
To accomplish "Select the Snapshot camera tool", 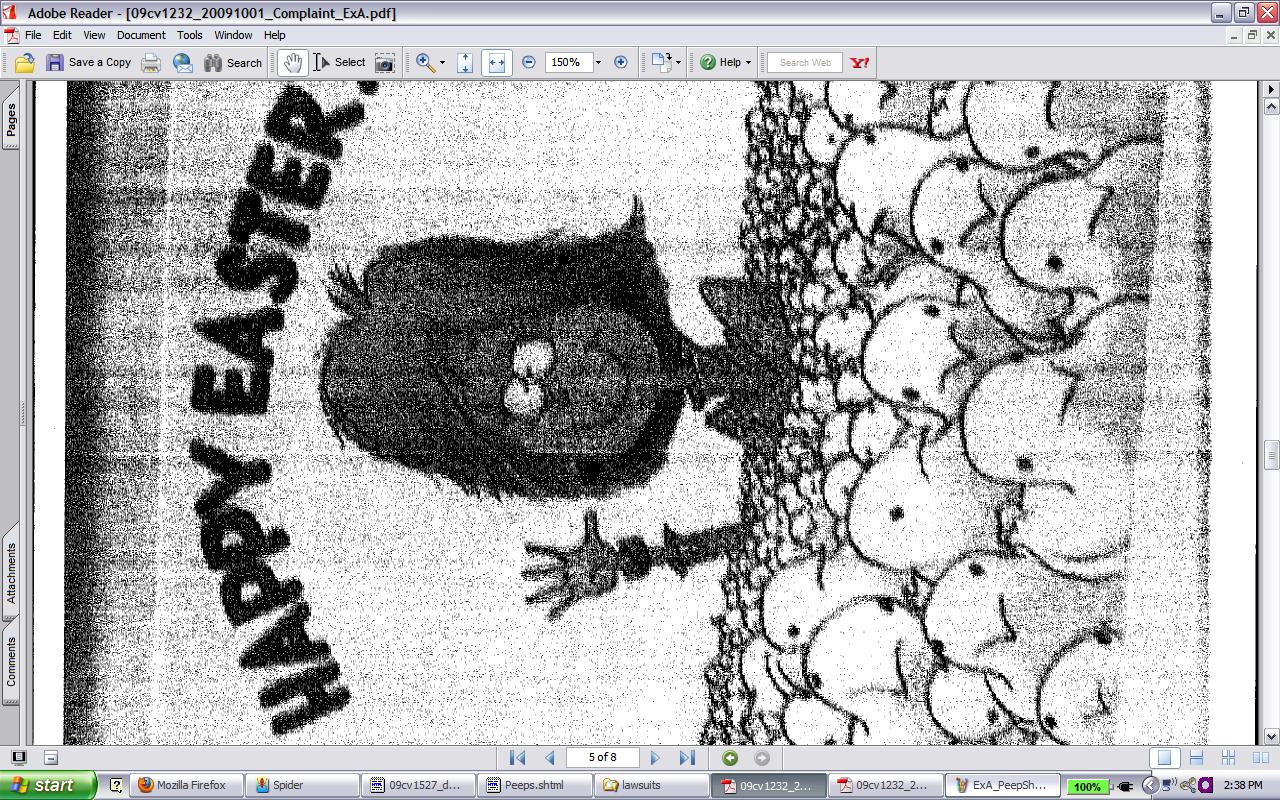I will [385, 62].
